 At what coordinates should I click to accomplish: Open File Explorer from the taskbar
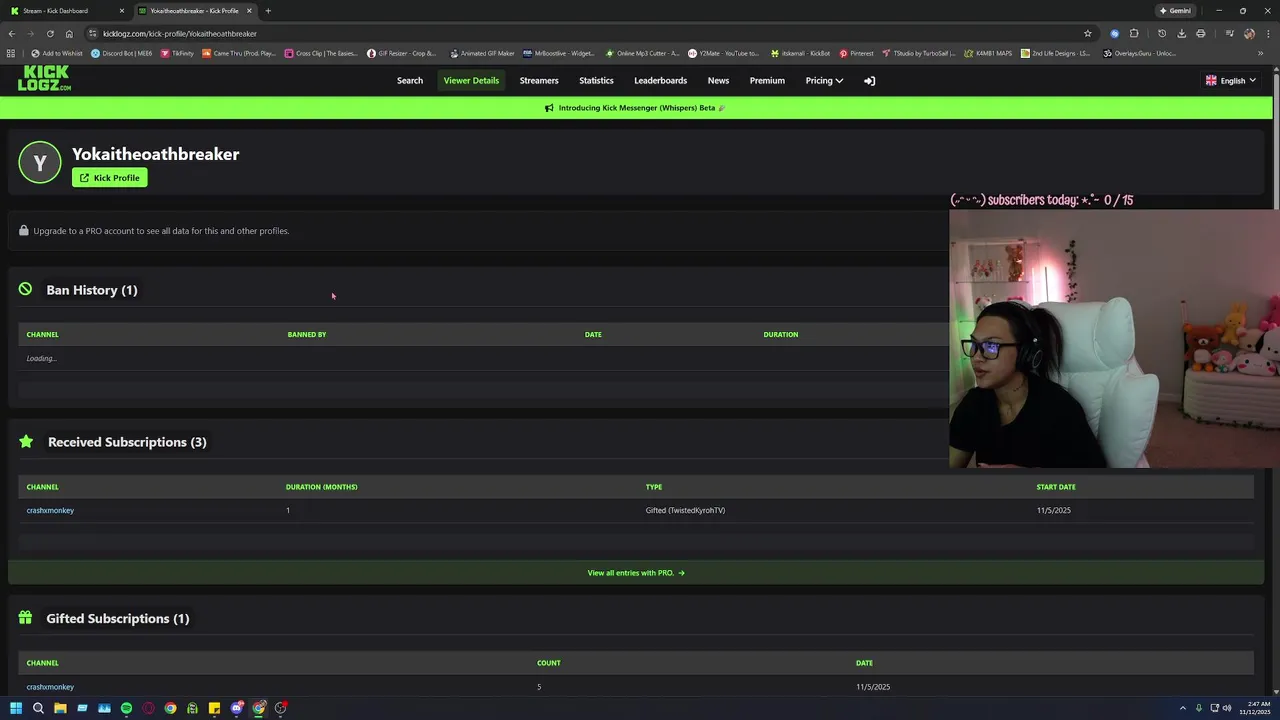(60, 708)
